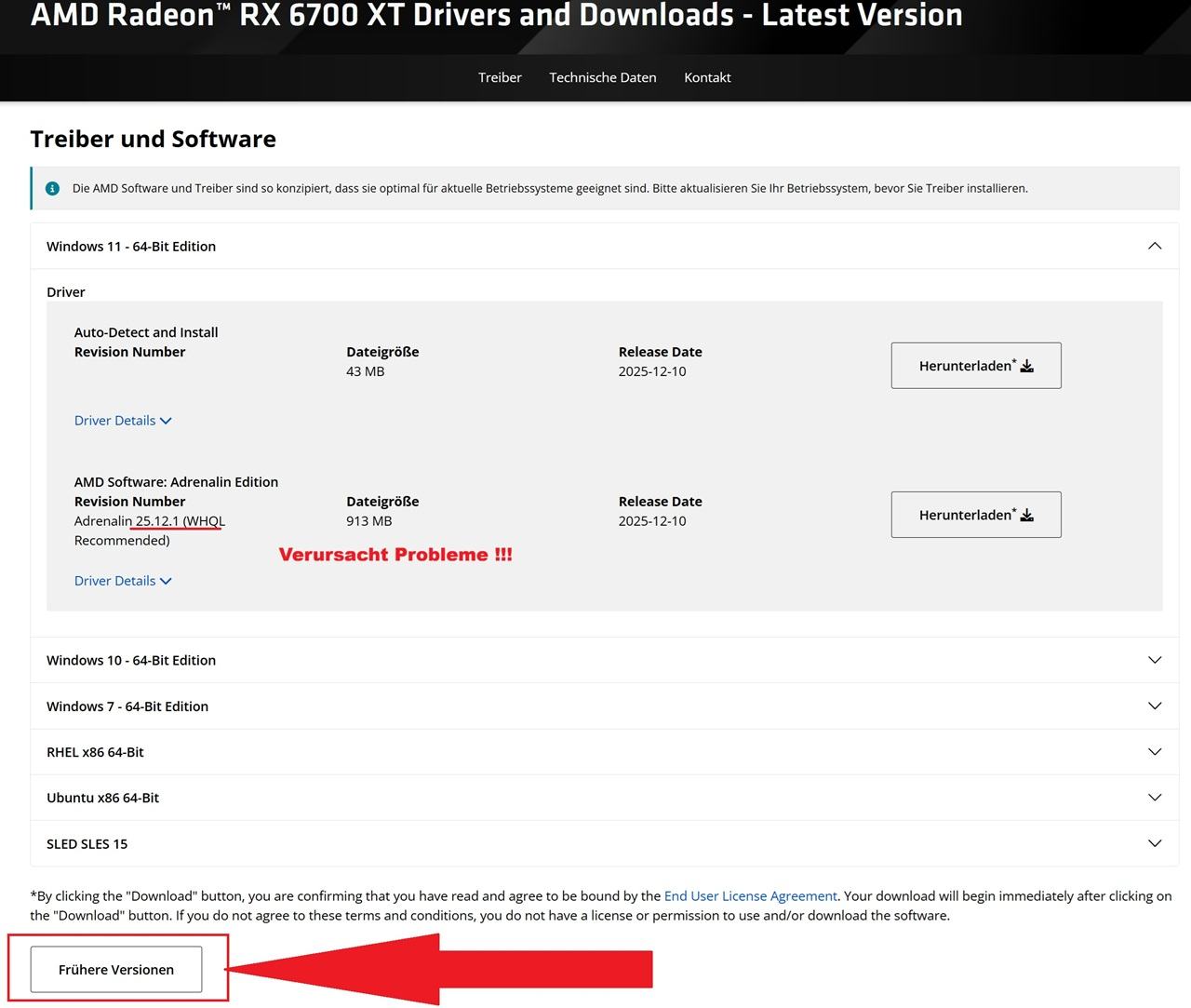Collapse the Windows 11 - 64-Bit Edition section
1191x1008 pixels.
605,246
